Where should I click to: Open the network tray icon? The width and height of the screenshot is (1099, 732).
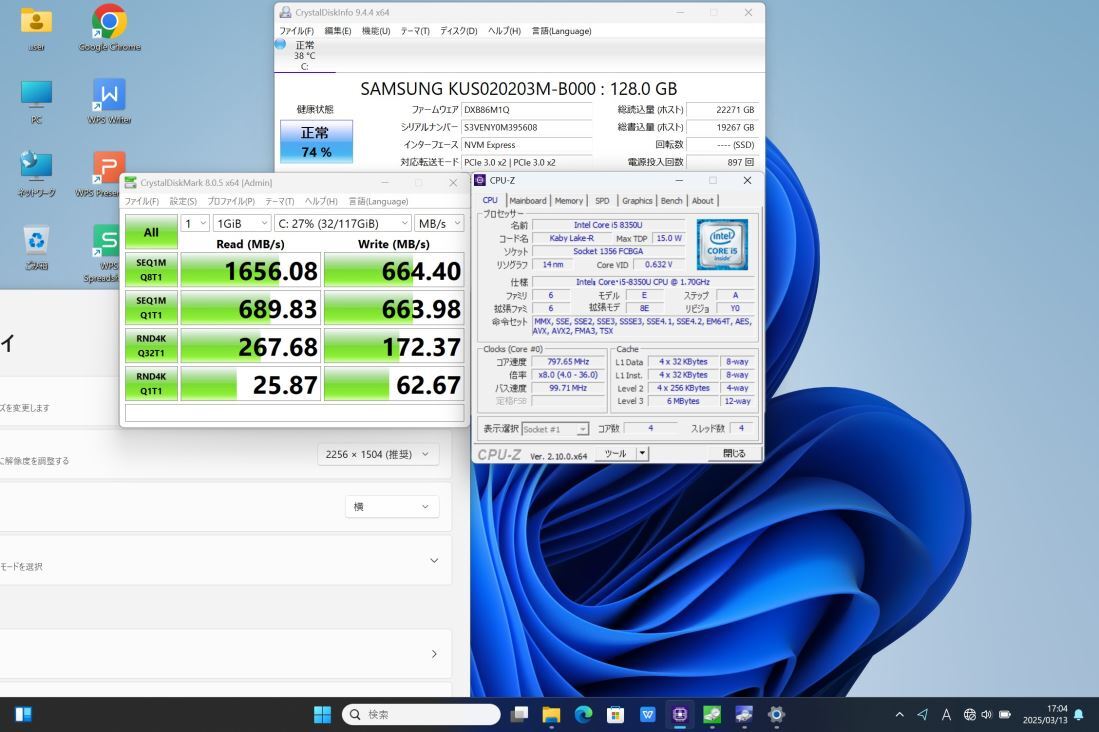tap(970, 714)
